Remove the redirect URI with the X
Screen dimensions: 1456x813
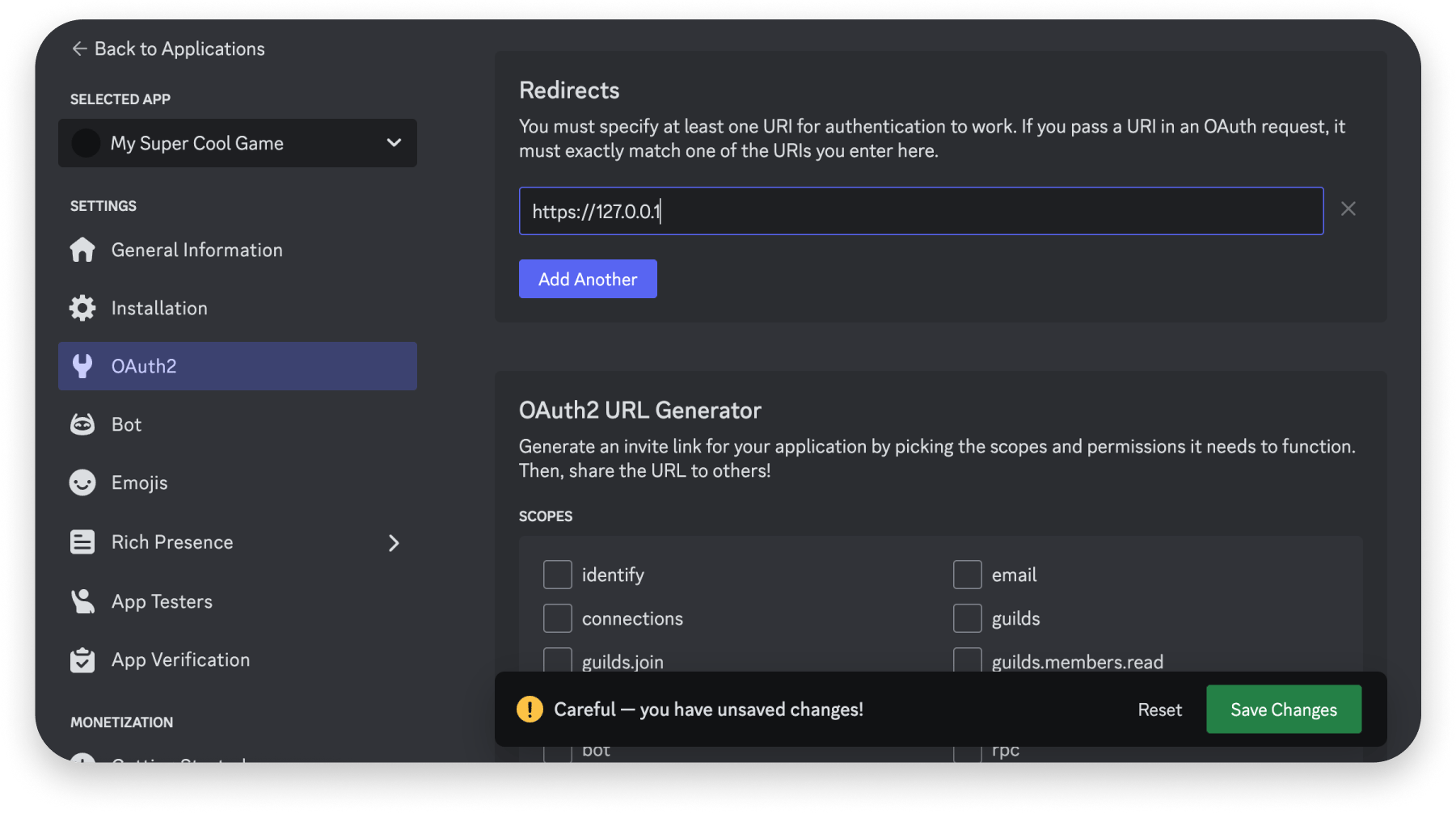(1348, 209)
